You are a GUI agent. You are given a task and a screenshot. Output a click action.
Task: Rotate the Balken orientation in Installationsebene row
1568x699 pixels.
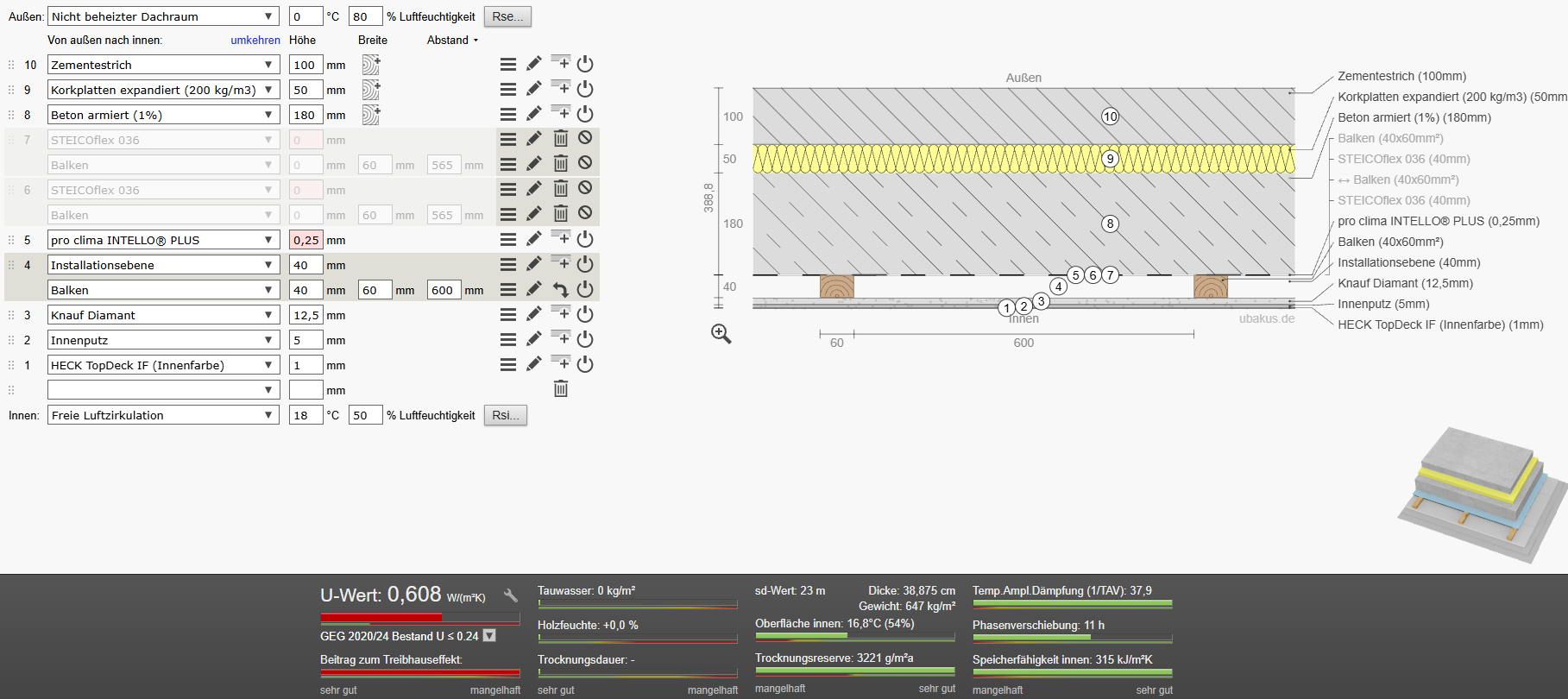(560, 289)
